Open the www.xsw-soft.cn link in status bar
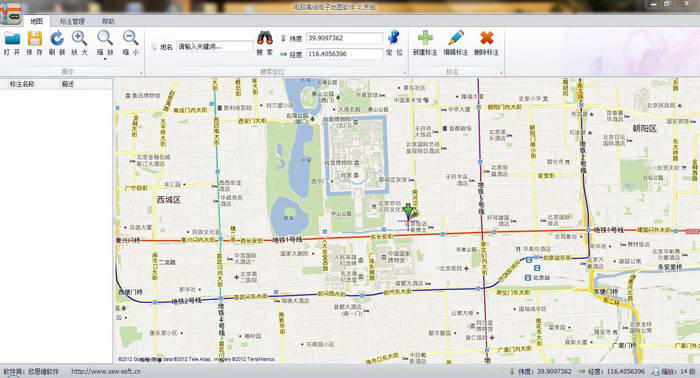Screen dimensions: 700x378 (106, 371)
